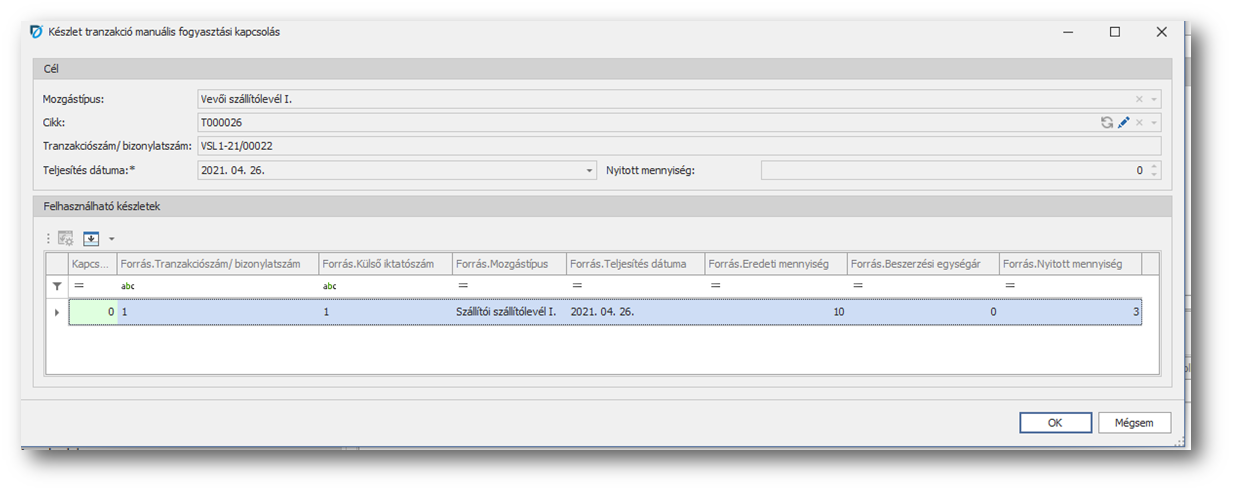The image size is (1233, 492).
Task: Click the filter funnel icon in the grid
Action: tap(57, 286)
